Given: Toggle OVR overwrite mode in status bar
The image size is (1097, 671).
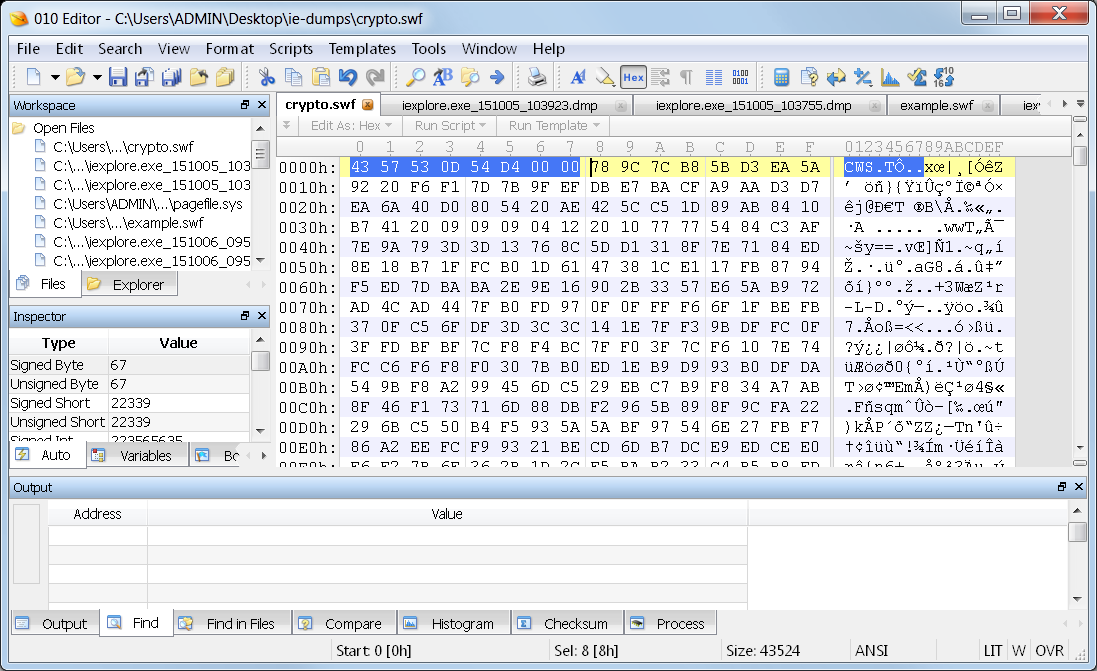Looking at the screenshot, I should click(1049, 651).
